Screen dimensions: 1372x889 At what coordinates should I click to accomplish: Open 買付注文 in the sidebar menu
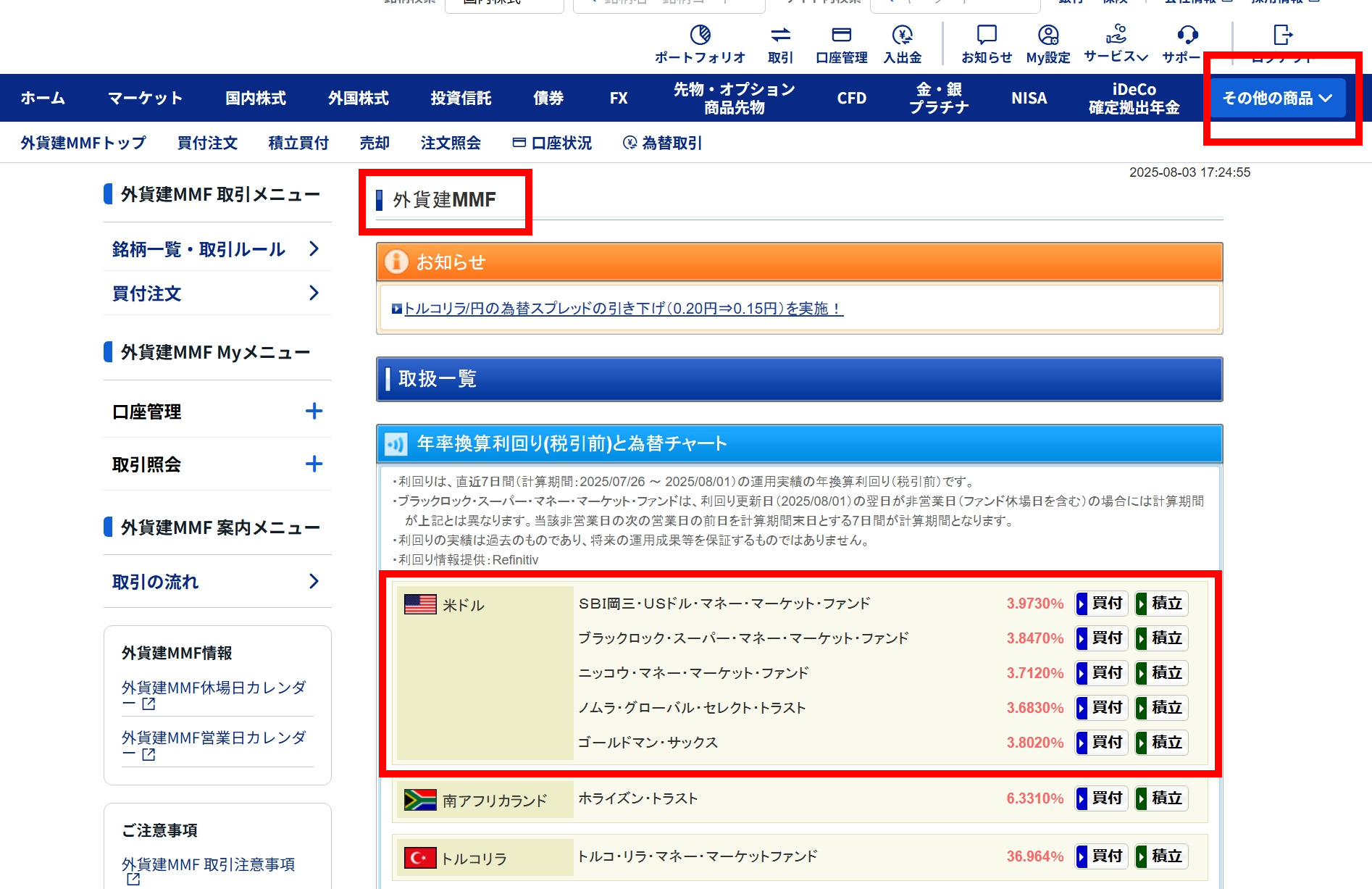tap(217, 293)
